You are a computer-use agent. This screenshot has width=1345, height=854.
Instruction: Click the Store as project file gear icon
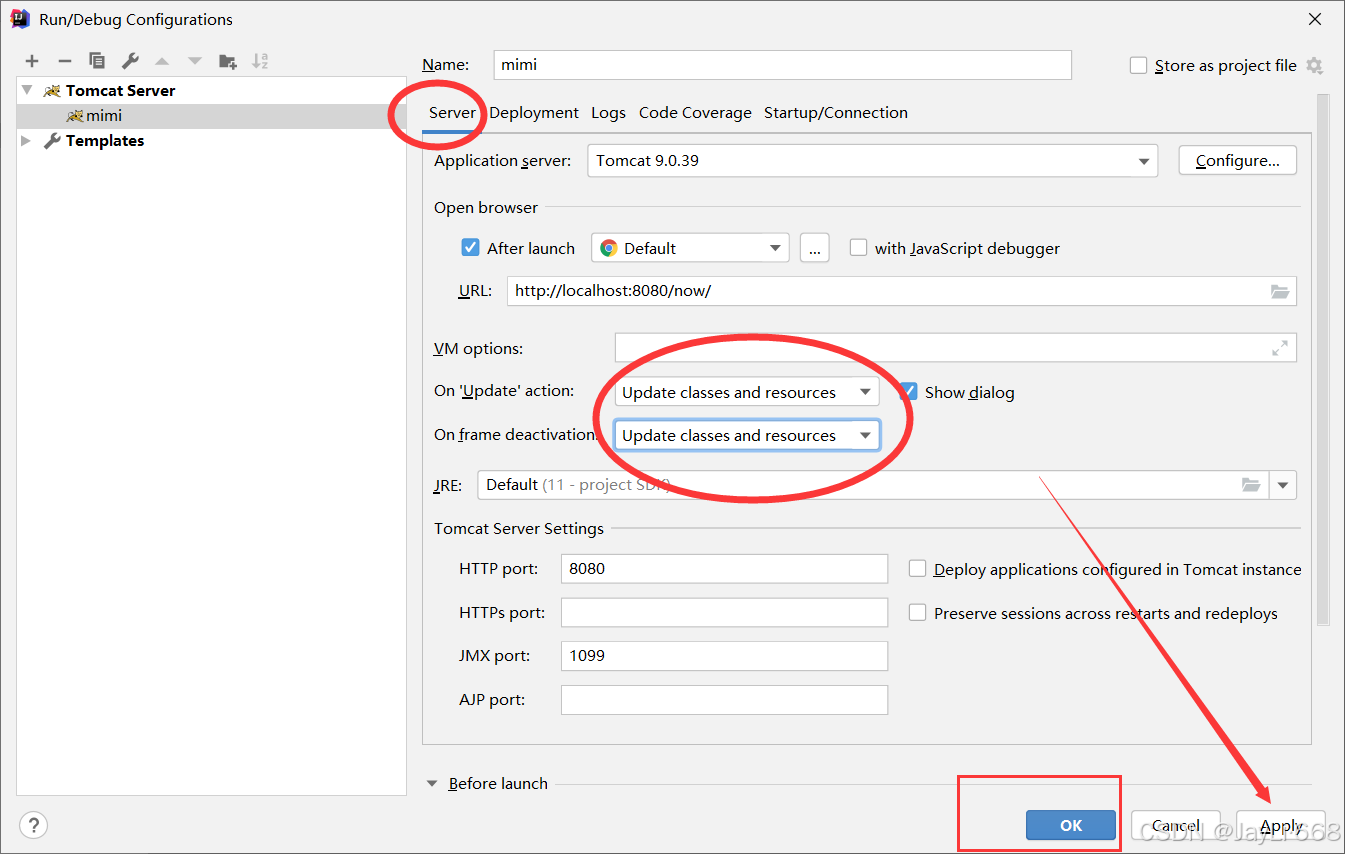[1314, 66]
